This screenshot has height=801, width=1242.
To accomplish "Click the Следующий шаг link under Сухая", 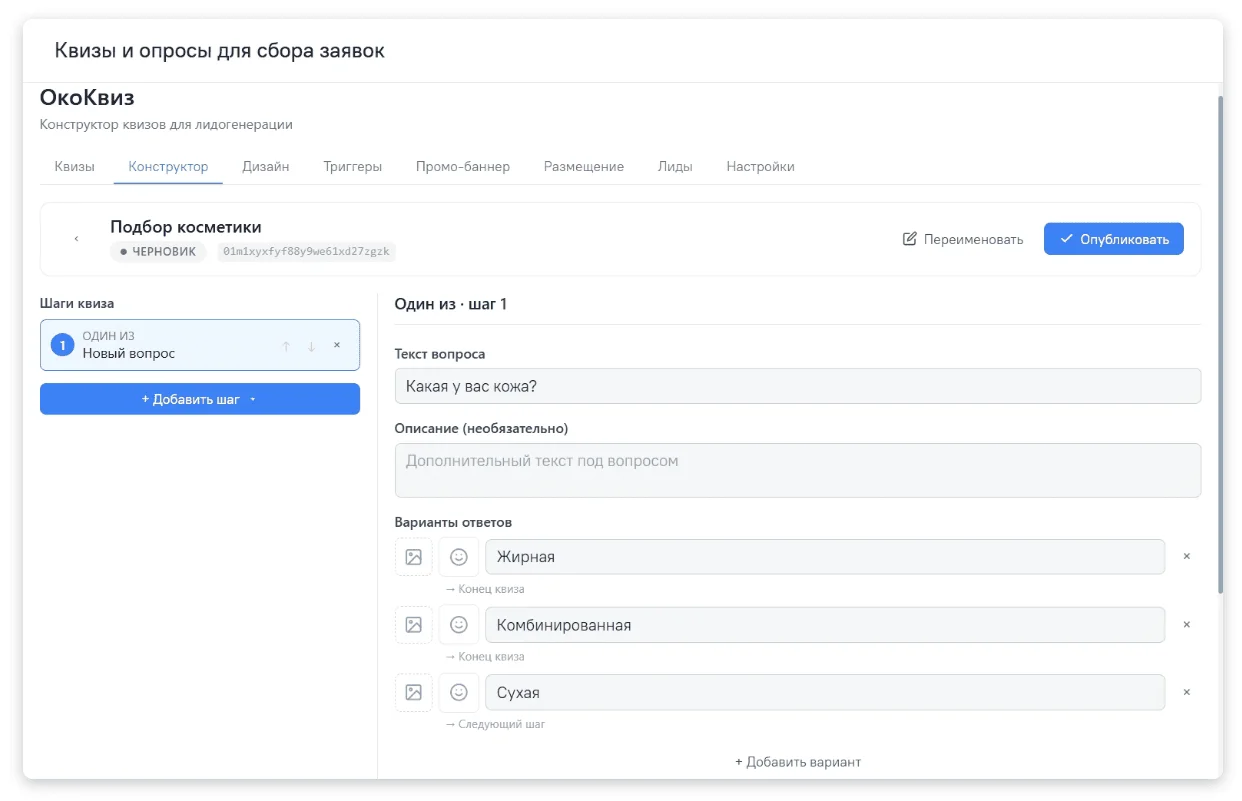I will (495, 724).
